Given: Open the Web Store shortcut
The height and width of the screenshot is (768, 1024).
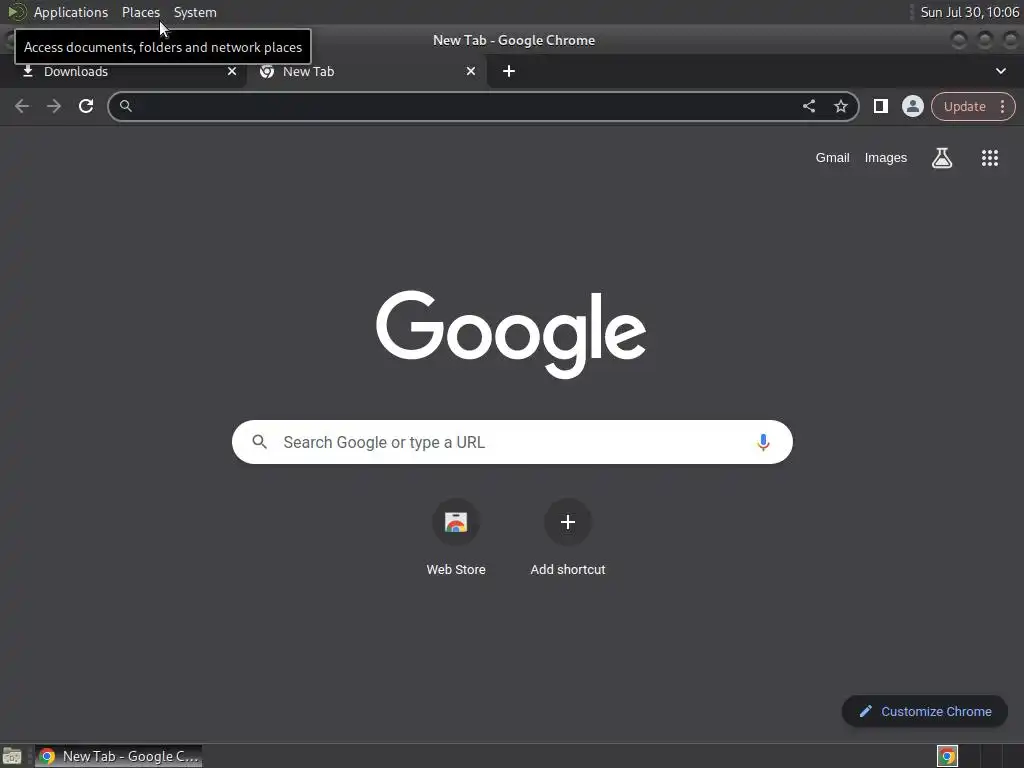Looking at the screenshot, I should pos(456,537).
